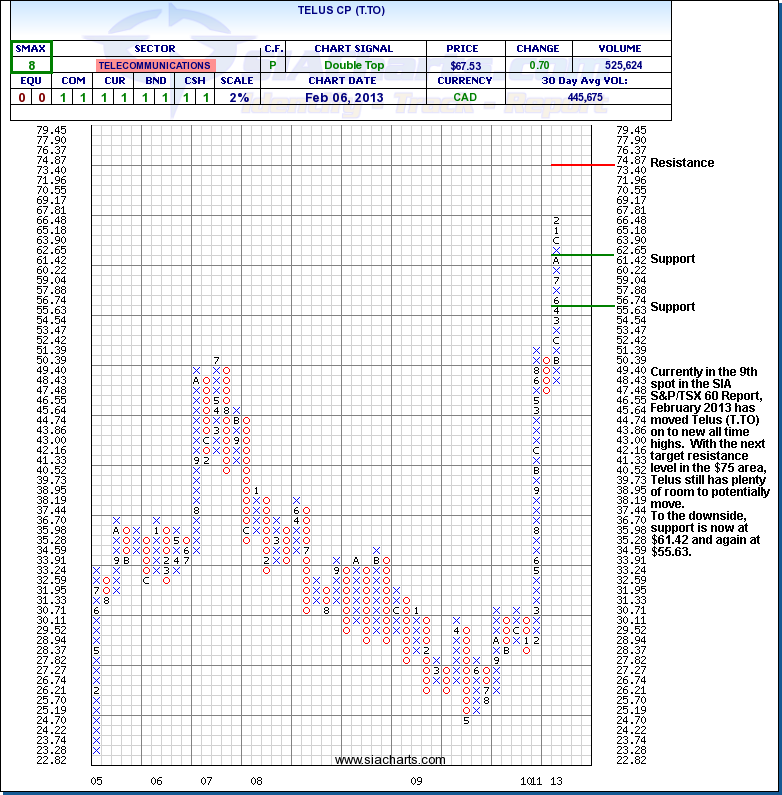Click the CHART SIGNAL column header
The image size is (782, 795).
pos(354,48)
